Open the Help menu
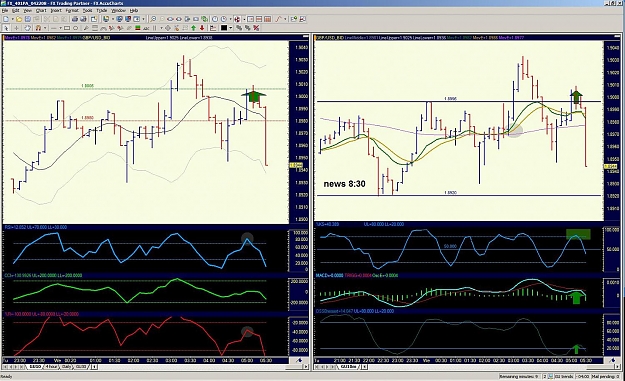 [134, 10]
